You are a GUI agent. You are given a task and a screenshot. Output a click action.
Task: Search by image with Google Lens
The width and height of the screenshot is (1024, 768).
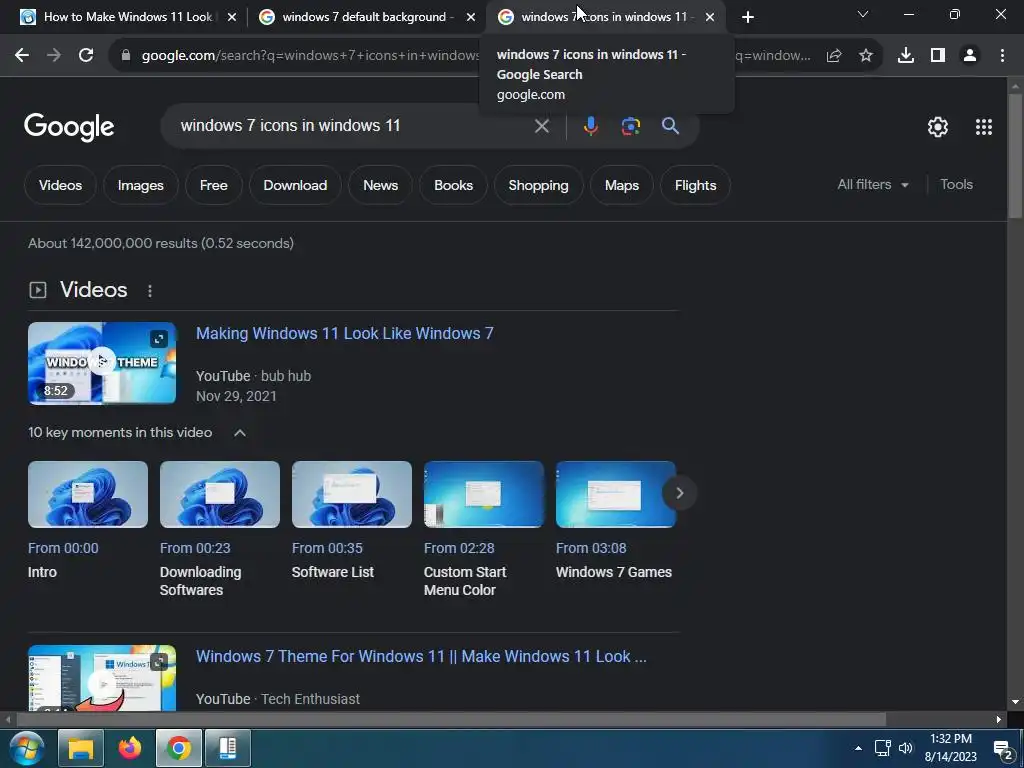631,126
